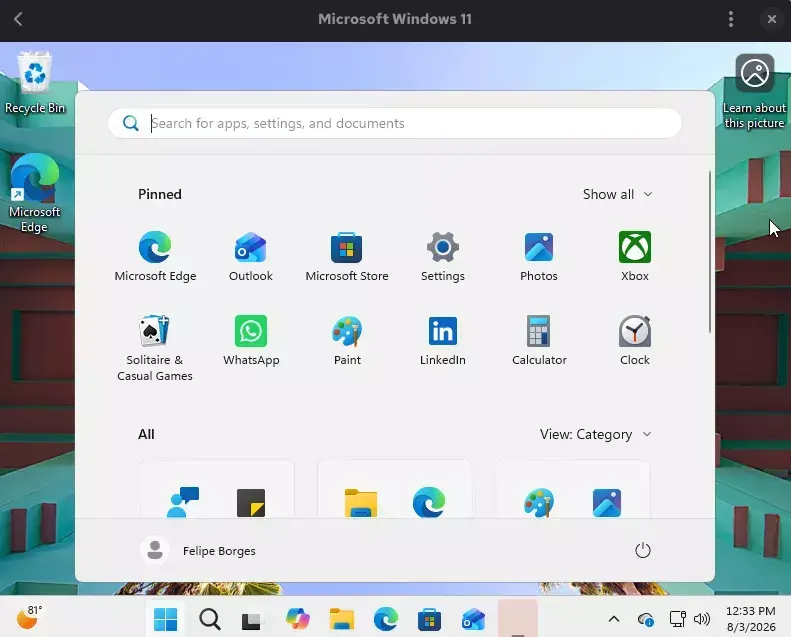Viewport: 791px width, 637px height.
Task: Go back using the title bar arrow
Action: tap(19, 19)
